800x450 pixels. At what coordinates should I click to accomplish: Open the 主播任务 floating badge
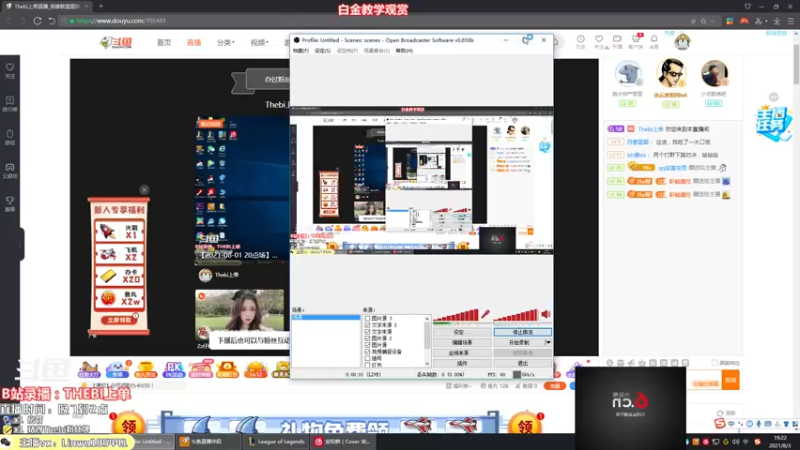(774, 123)
